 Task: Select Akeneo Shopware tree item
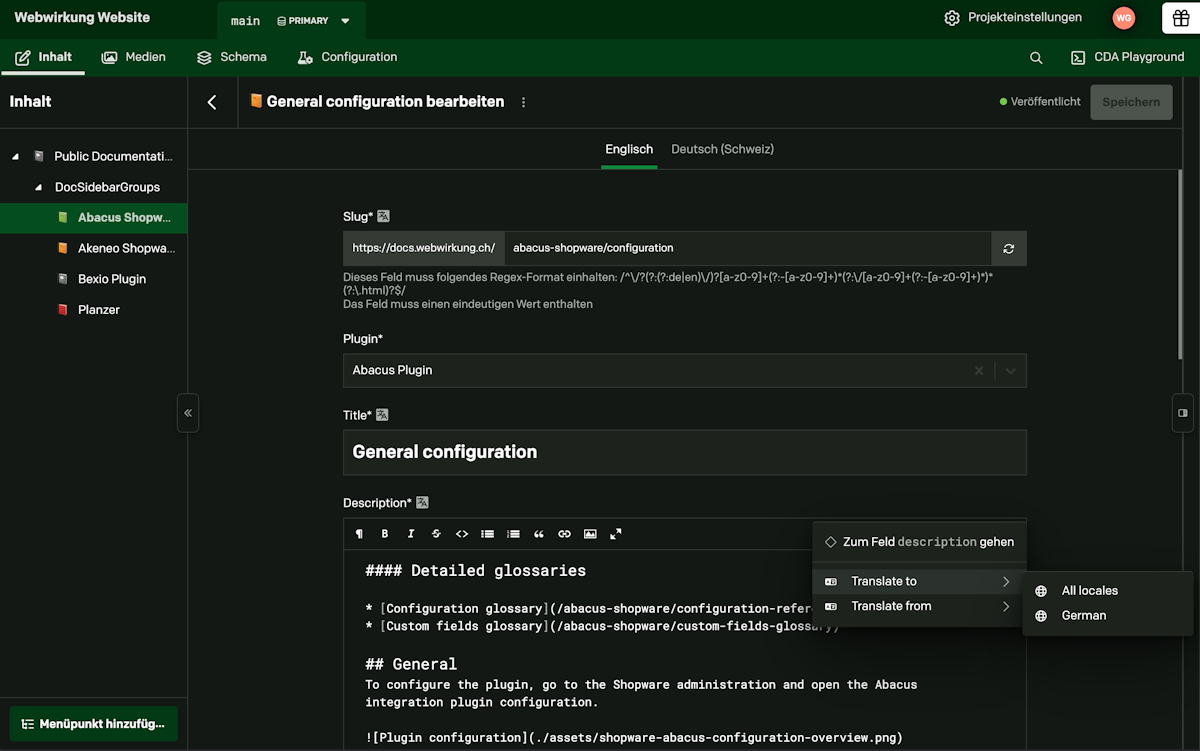pyautogui.click(x=94, y=249)
